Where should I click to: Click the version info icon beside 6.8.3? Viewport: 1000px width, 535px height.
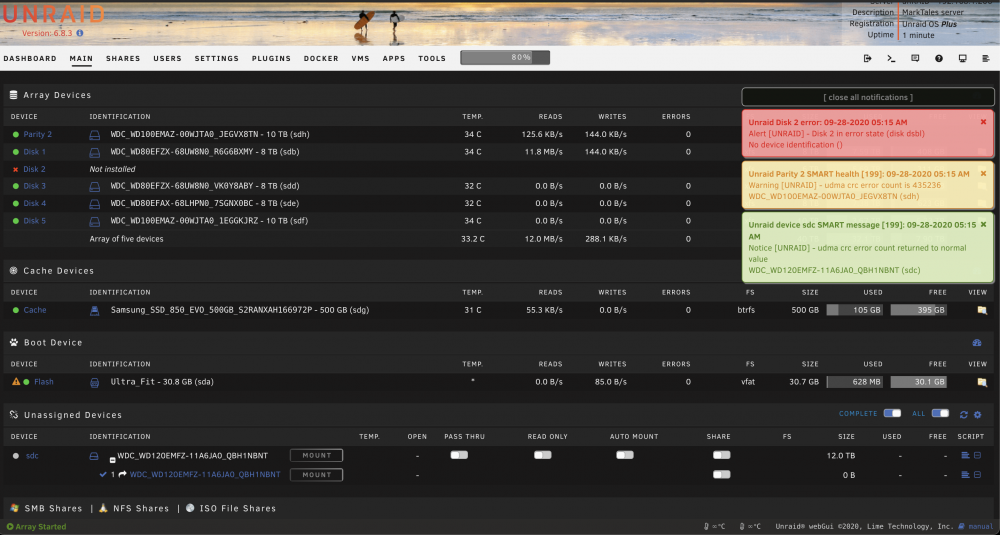pos(80,33)
